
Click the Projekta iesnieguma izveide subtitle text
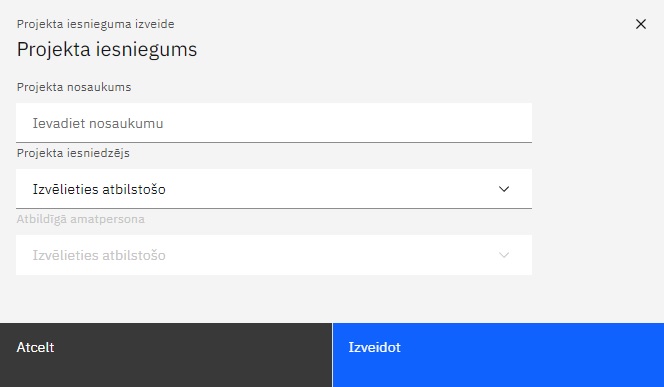click(x=95, y=24)
